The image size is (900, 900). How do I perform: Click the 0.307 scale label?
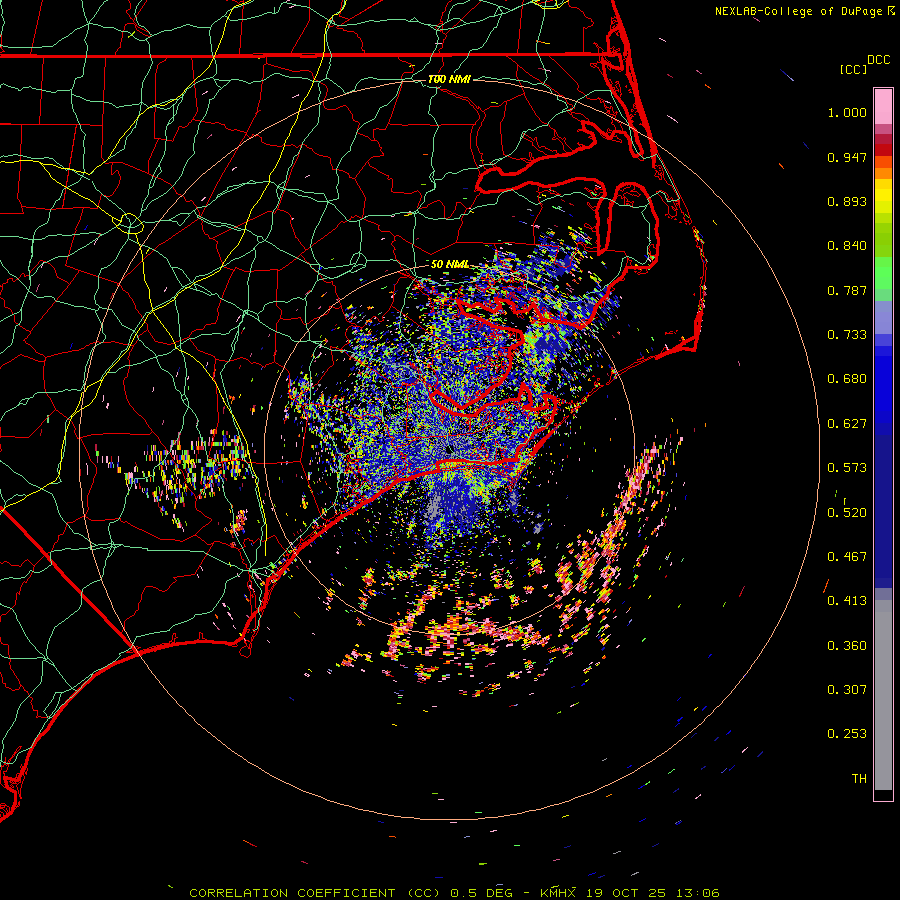847,690
